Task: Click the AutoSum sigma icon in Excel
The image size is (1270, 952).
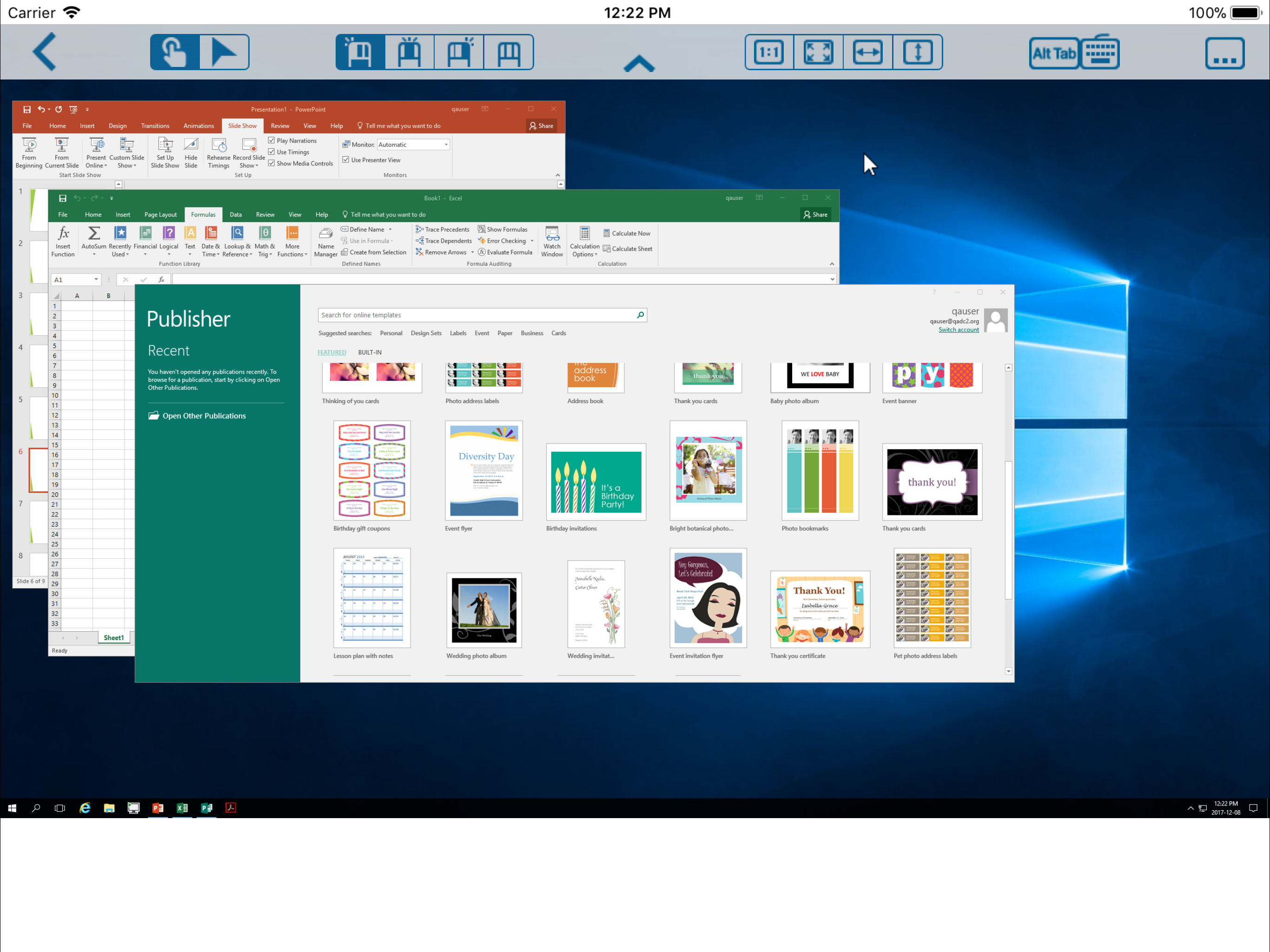Action: [93, 233]
